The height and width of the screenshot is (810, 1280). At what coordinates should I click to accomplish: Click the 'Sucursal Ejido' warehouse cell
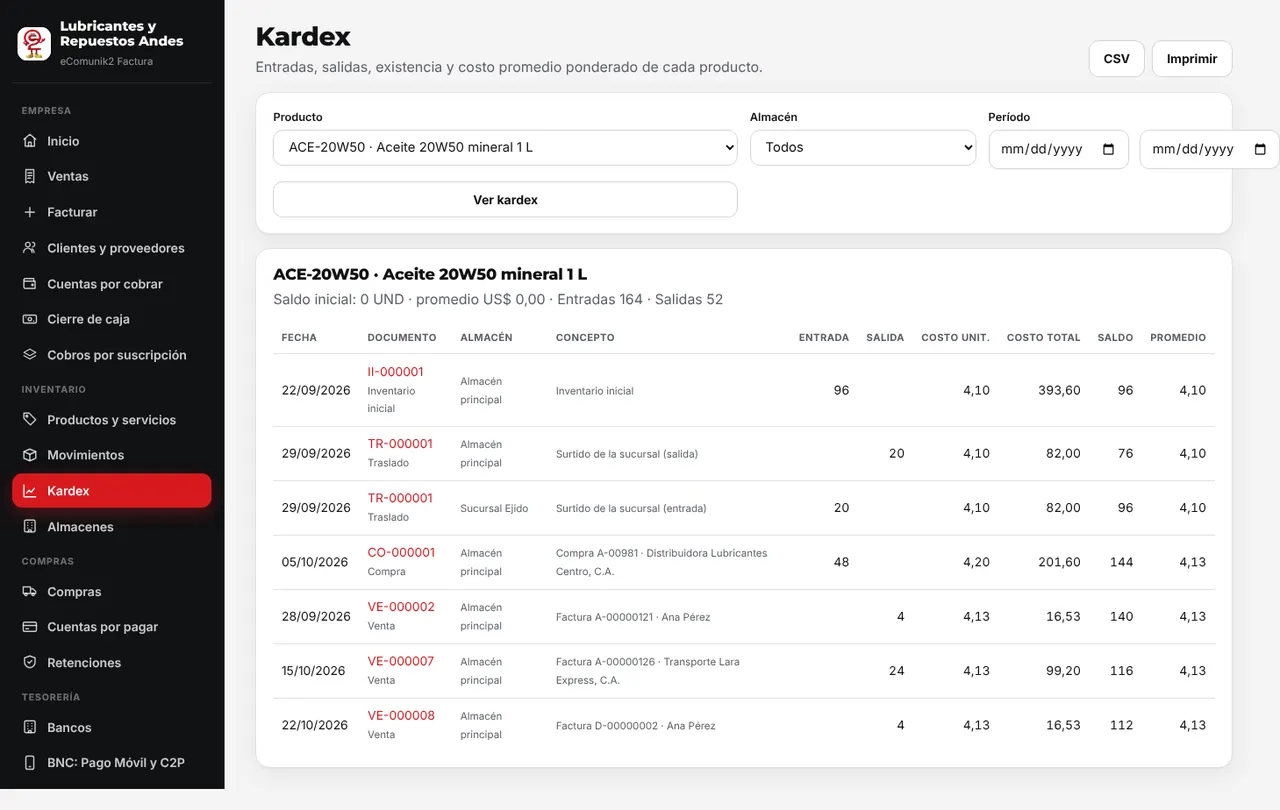pyautogui.click(x=494, y=508)
